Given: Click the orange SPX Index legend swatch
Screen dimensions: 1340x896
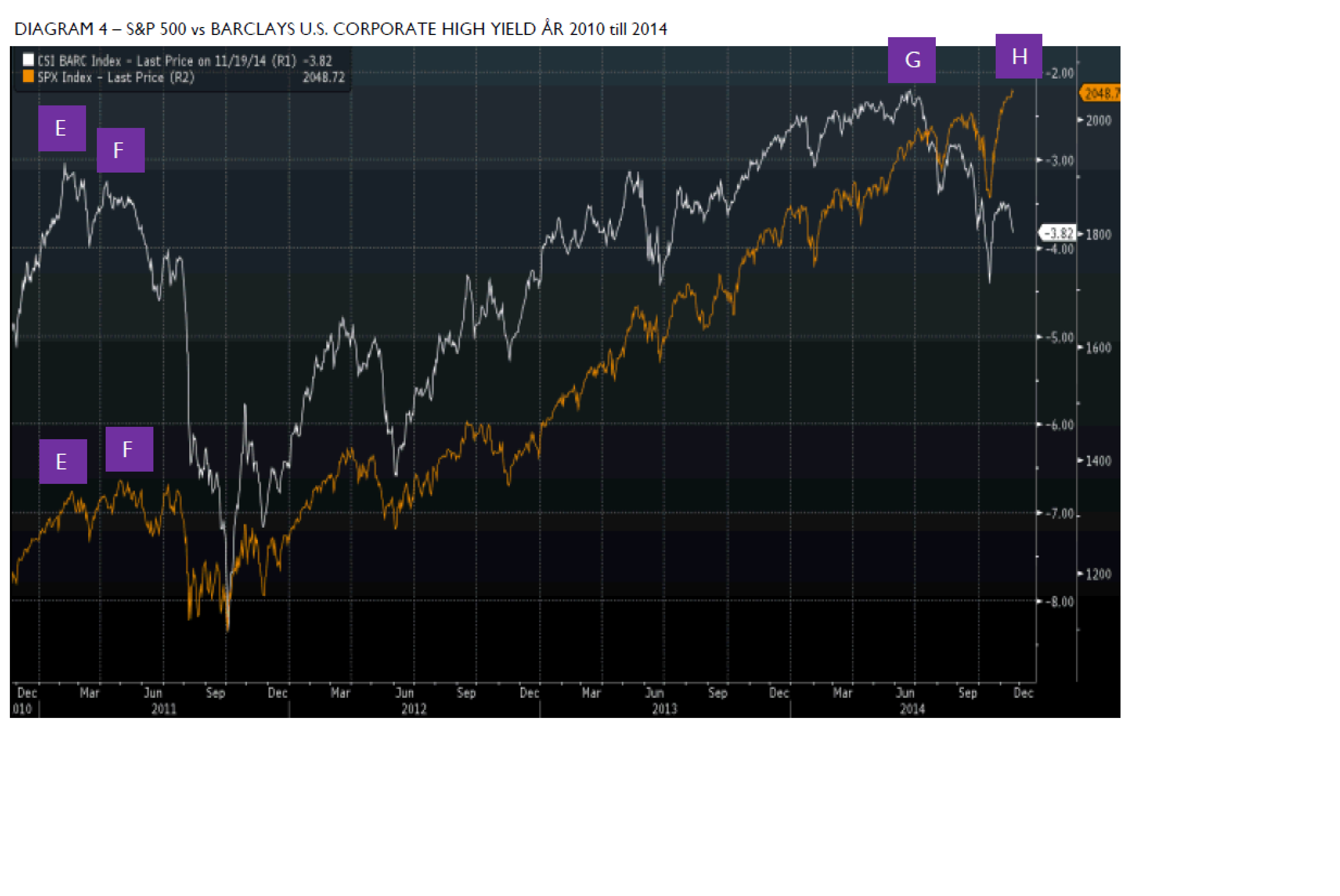Looking at the screenshot, I should 28,76.
